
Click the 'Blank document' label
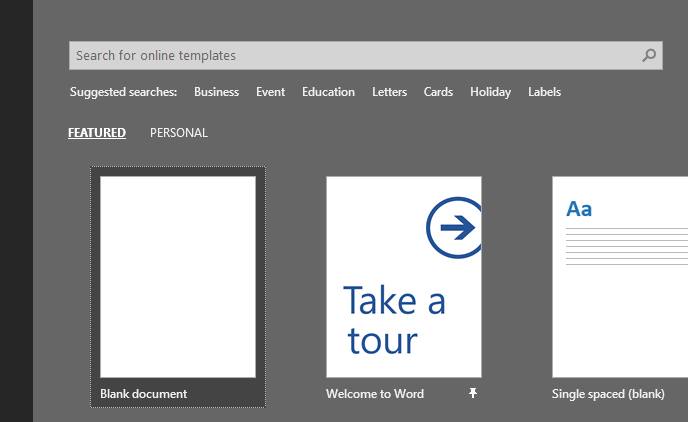coord(143,393)
